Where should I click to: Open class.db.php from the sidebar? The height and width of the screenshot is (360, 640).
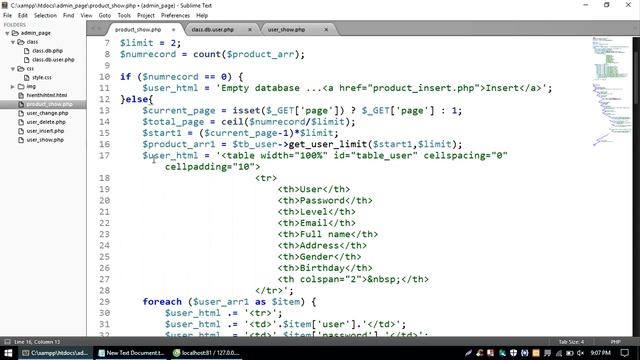pyautogui.click(x=47, y=51)
